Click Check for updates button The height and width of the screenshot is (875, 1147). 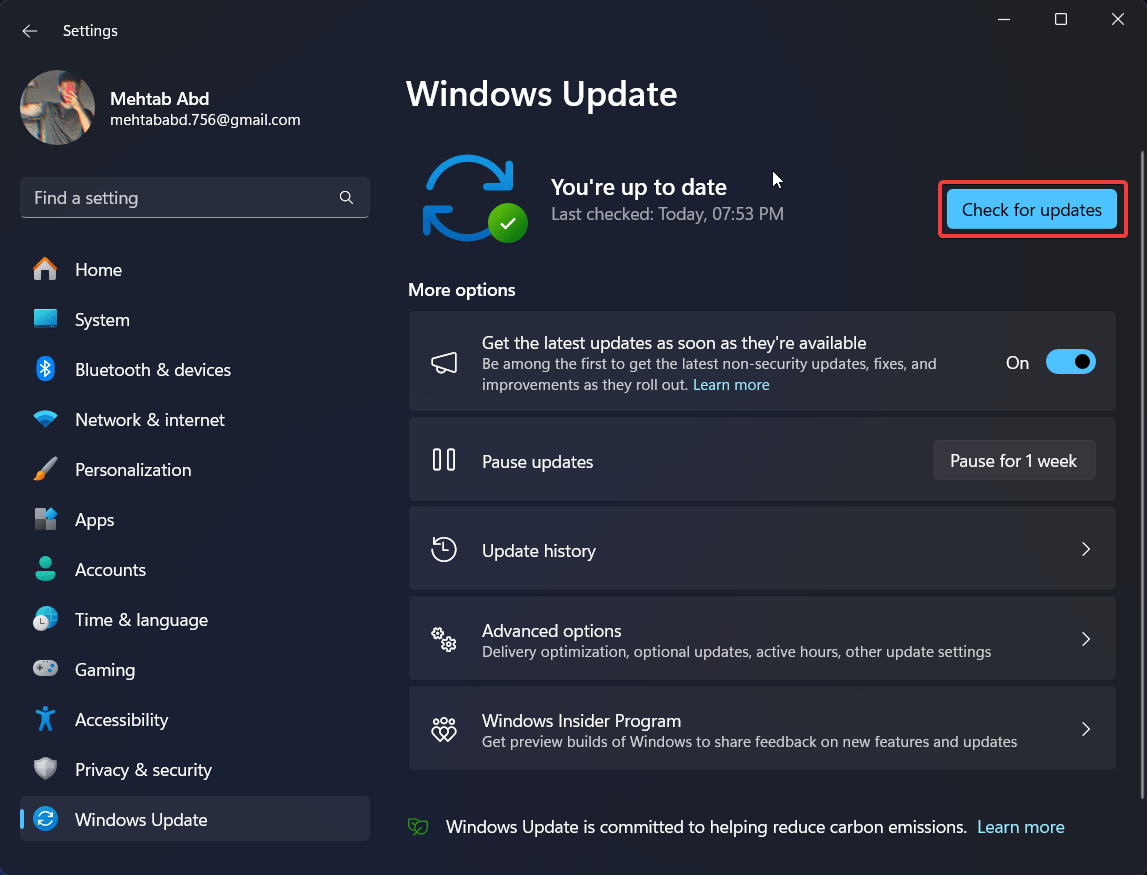point(1031,209)
